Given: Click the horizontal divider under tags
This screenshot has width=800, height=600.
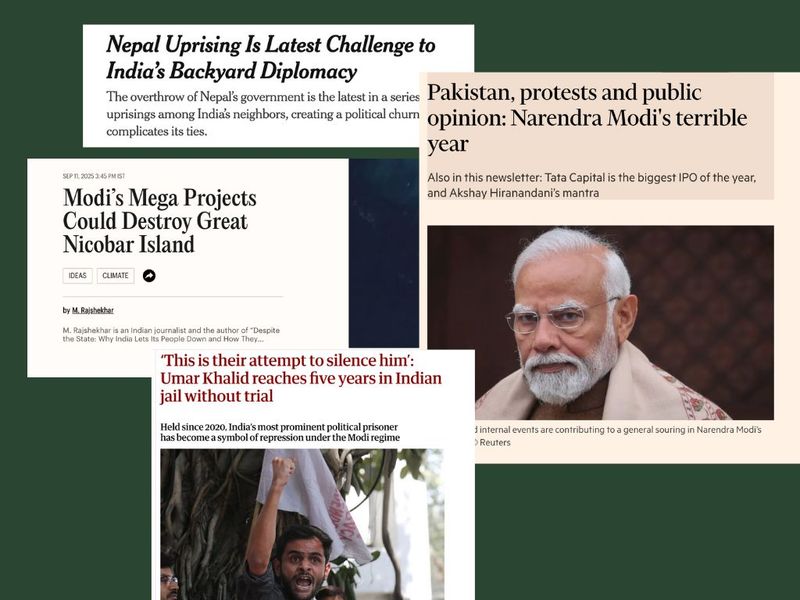Looking at the screenshot, I should [173, 296].
